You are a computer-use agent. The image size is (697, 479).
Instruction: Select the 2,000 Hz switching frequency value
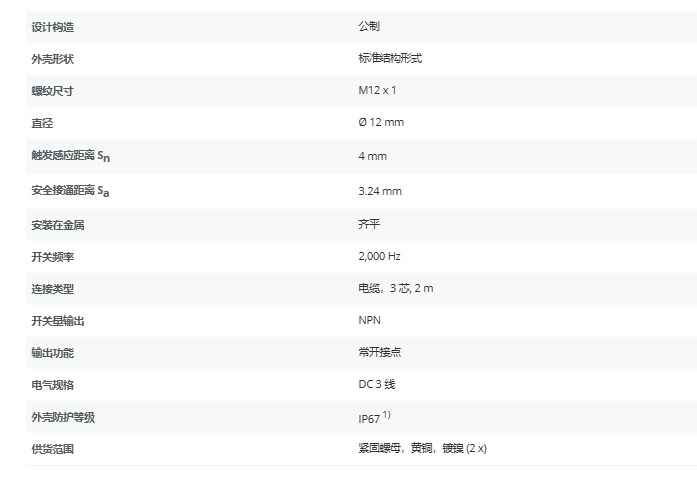pyautogui.click(x=379, y=257)
